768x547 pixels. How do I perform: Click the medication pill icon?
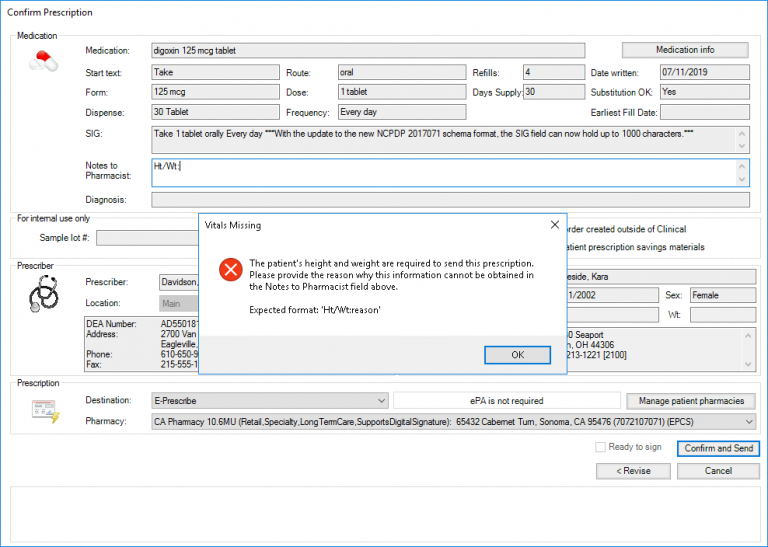coord(43,60)
